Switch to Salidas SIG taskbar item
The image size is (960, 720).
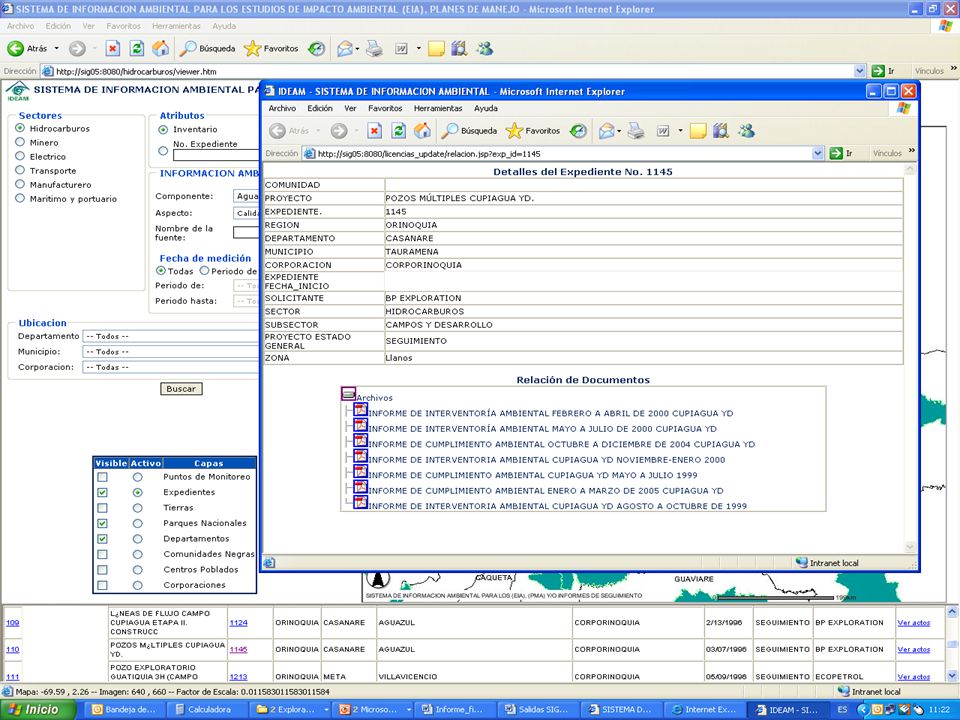click(x=538, y=710)
